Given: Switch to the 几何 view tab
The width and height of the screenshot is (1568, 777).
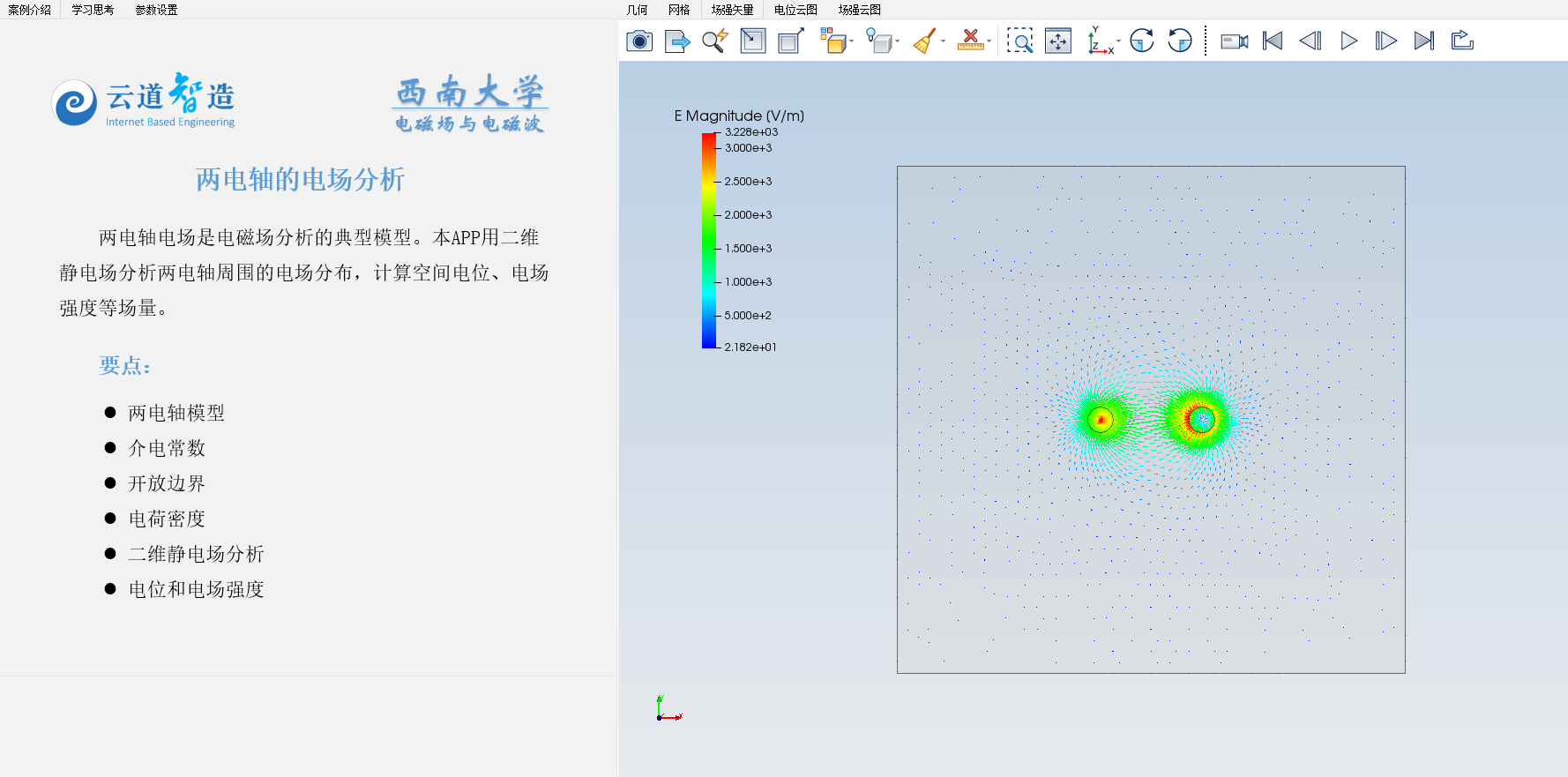Looking at the screenshot, I should click(x=637, y=10).
